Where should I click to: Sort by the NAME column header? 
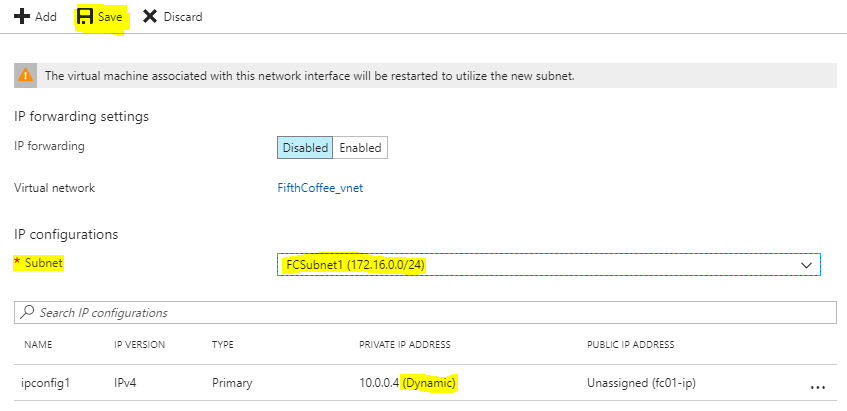[x=38, y=345]
